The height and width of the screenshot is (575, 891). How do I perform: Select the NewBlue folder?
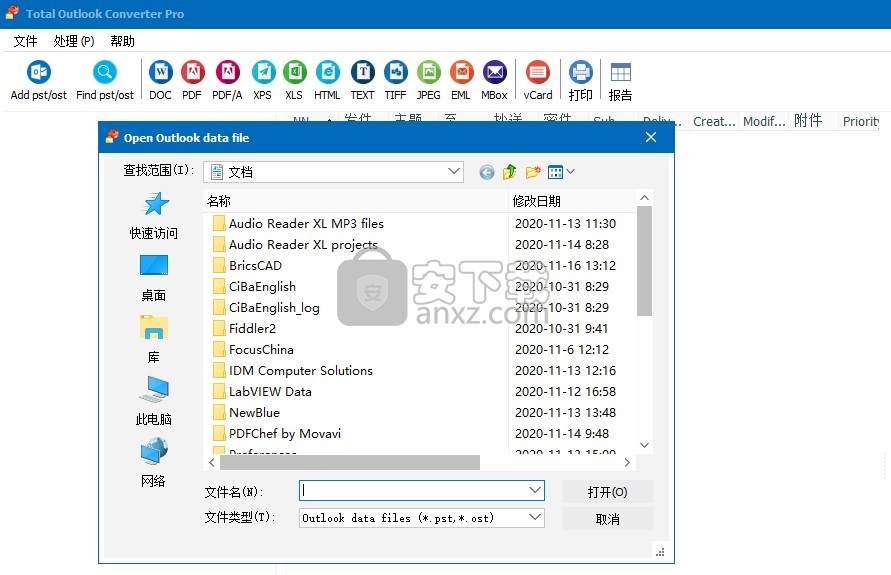pos(246,412)
